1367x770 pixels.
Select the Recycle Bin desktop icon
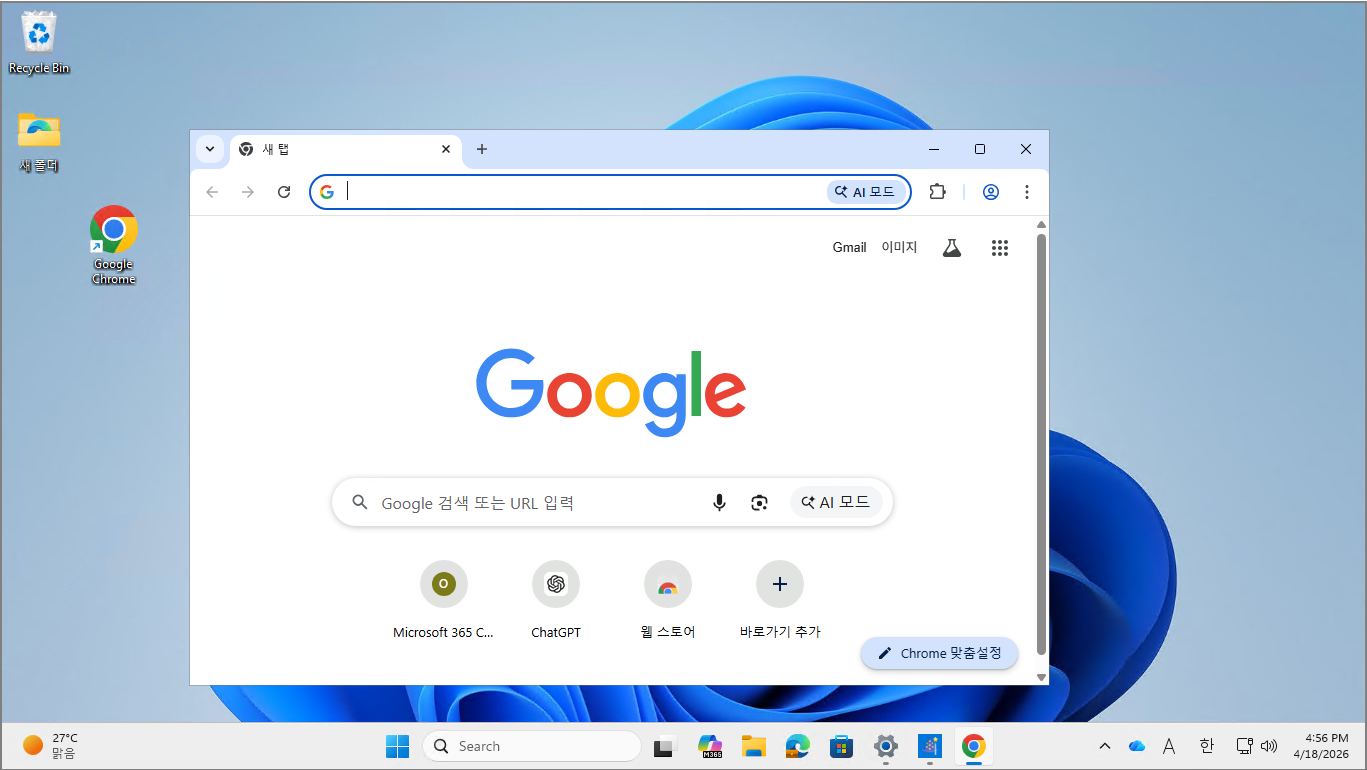tap(39, 42)
